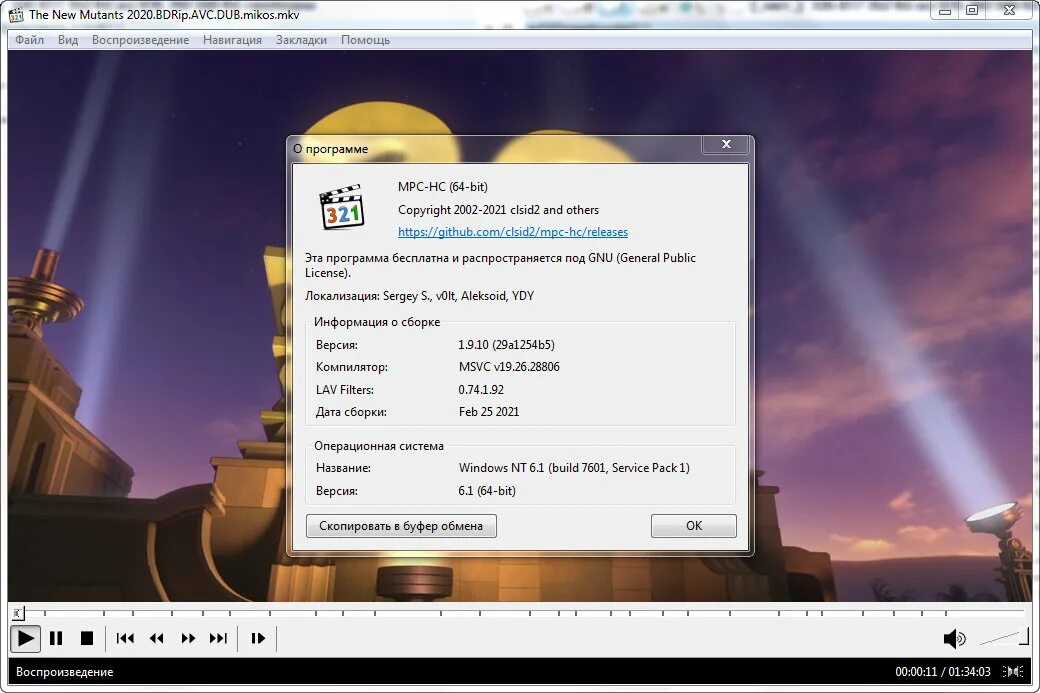The image size is (1040, 693).
Task: Click the version value 1.9.10 (29a1254b5)
Action: point(506,345)
